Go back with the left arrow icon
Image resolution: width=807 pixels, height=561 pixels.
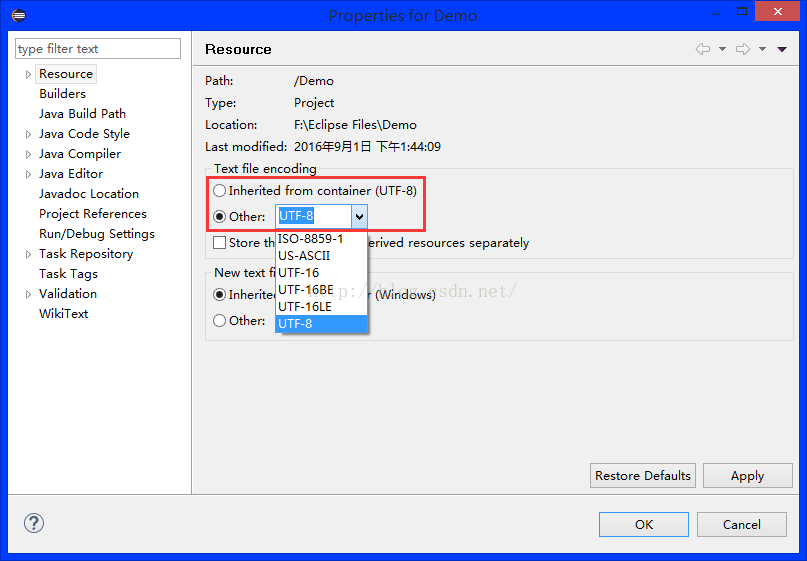[703, 49]
